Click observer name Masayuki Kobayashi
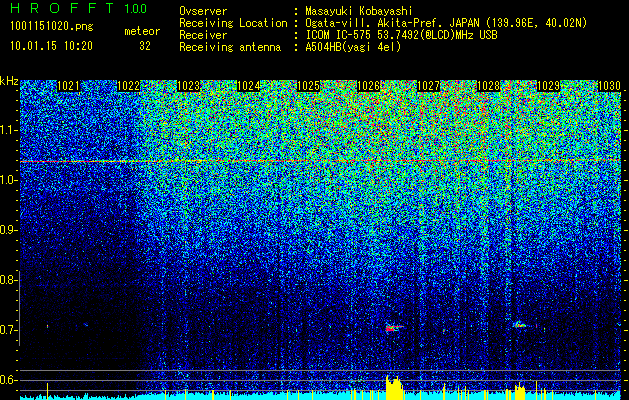 pos(358,12)
